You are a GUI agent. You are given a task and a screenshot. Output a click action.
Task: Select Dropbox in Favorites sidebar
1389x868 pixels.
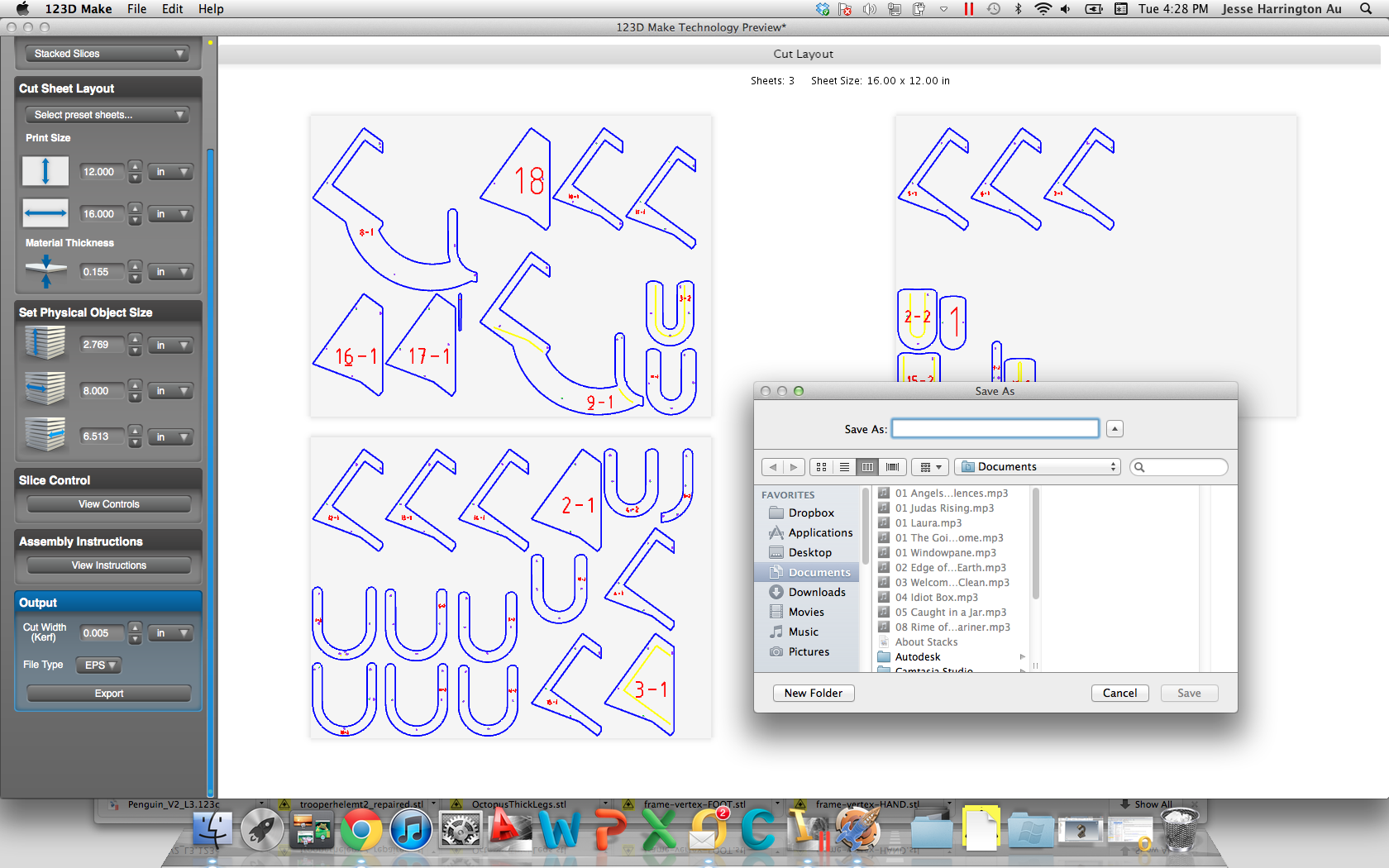[810, 513]
